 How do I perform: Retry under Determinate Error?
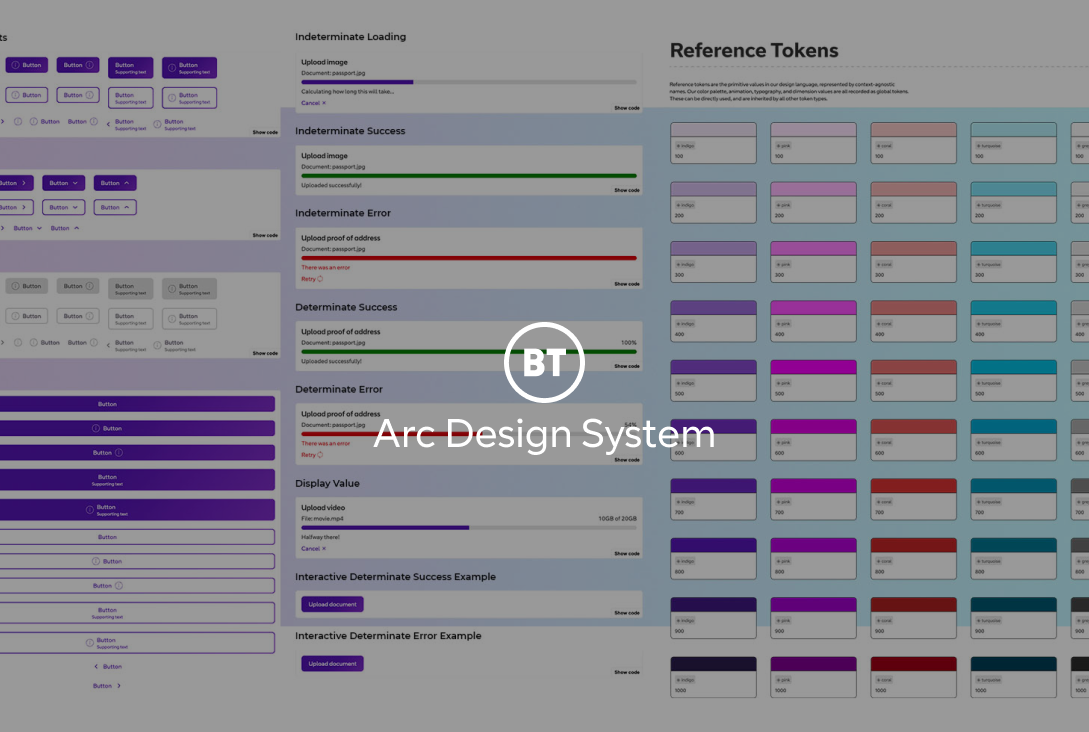point(312,454)
